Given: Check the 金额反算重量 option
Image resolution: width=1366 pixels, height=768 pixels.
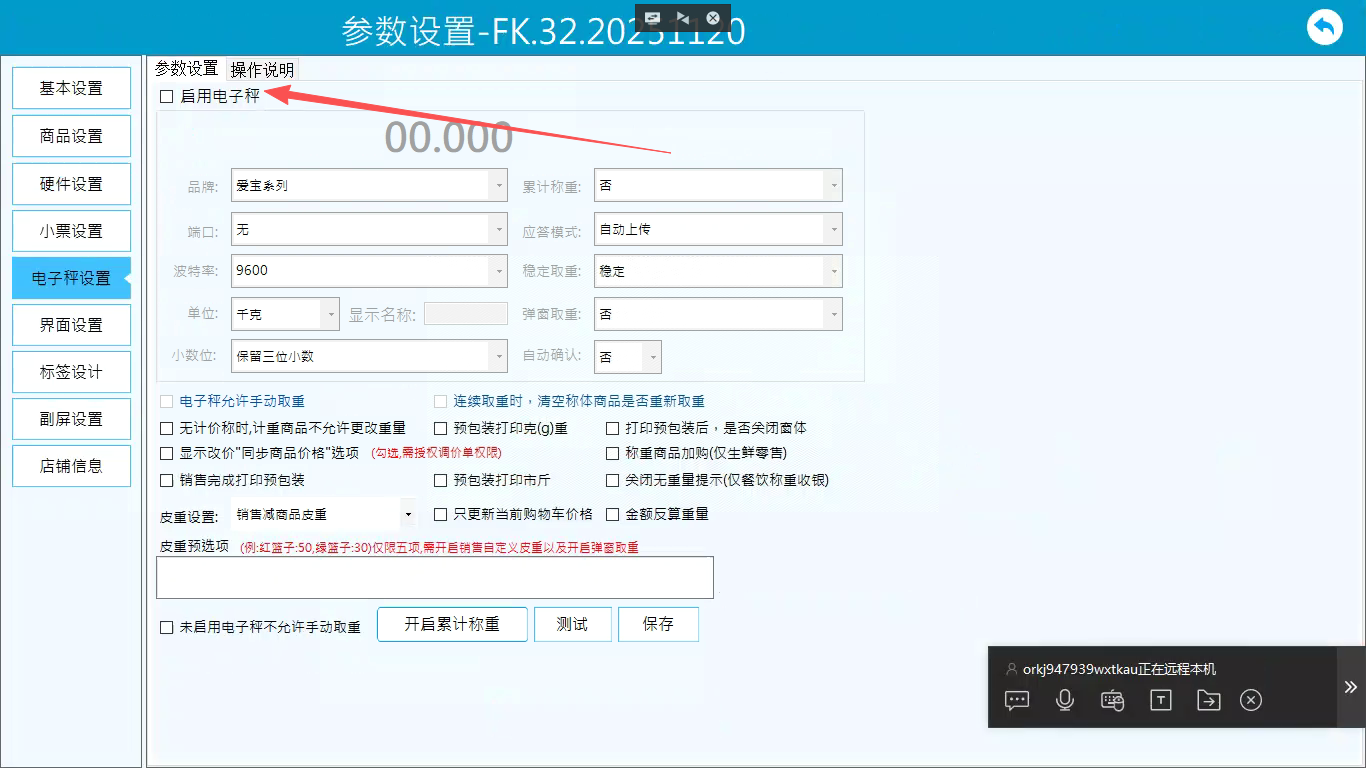Looking at the screenshot, I should pyautogui.click(x=613, y=515).
